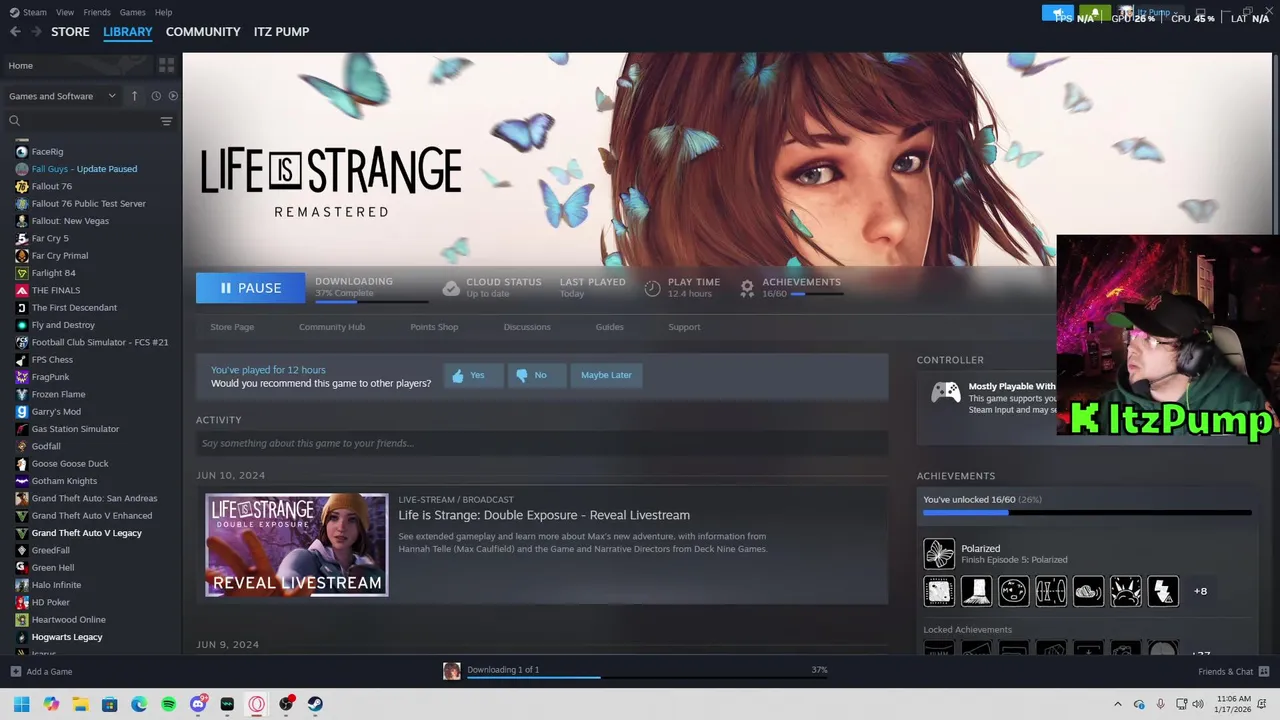The image size is (1280, 720).
Task: Sort library with the up-arrow icon
Action: coord(134,96)
